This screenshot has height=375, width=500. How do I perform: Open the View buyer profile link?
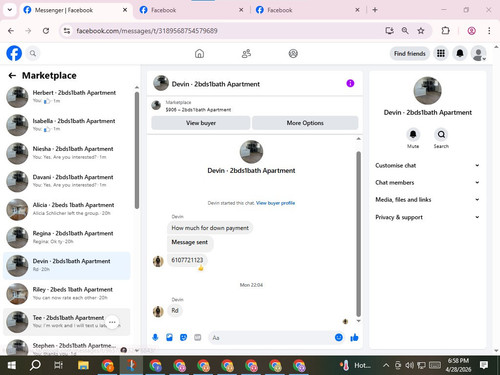point(275,203)
